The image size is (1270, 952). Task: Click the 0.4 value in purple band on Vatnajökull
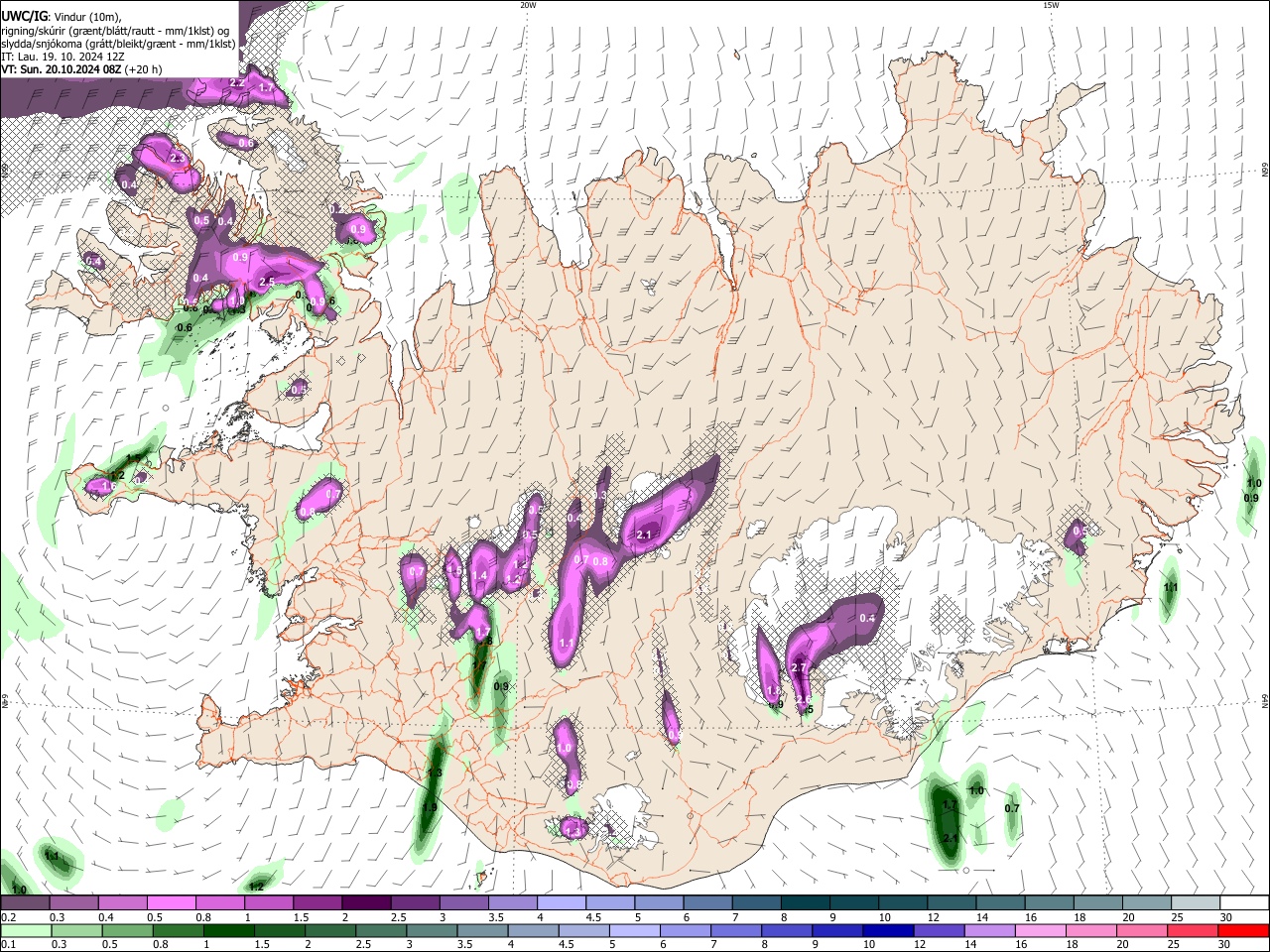(867, 619)
